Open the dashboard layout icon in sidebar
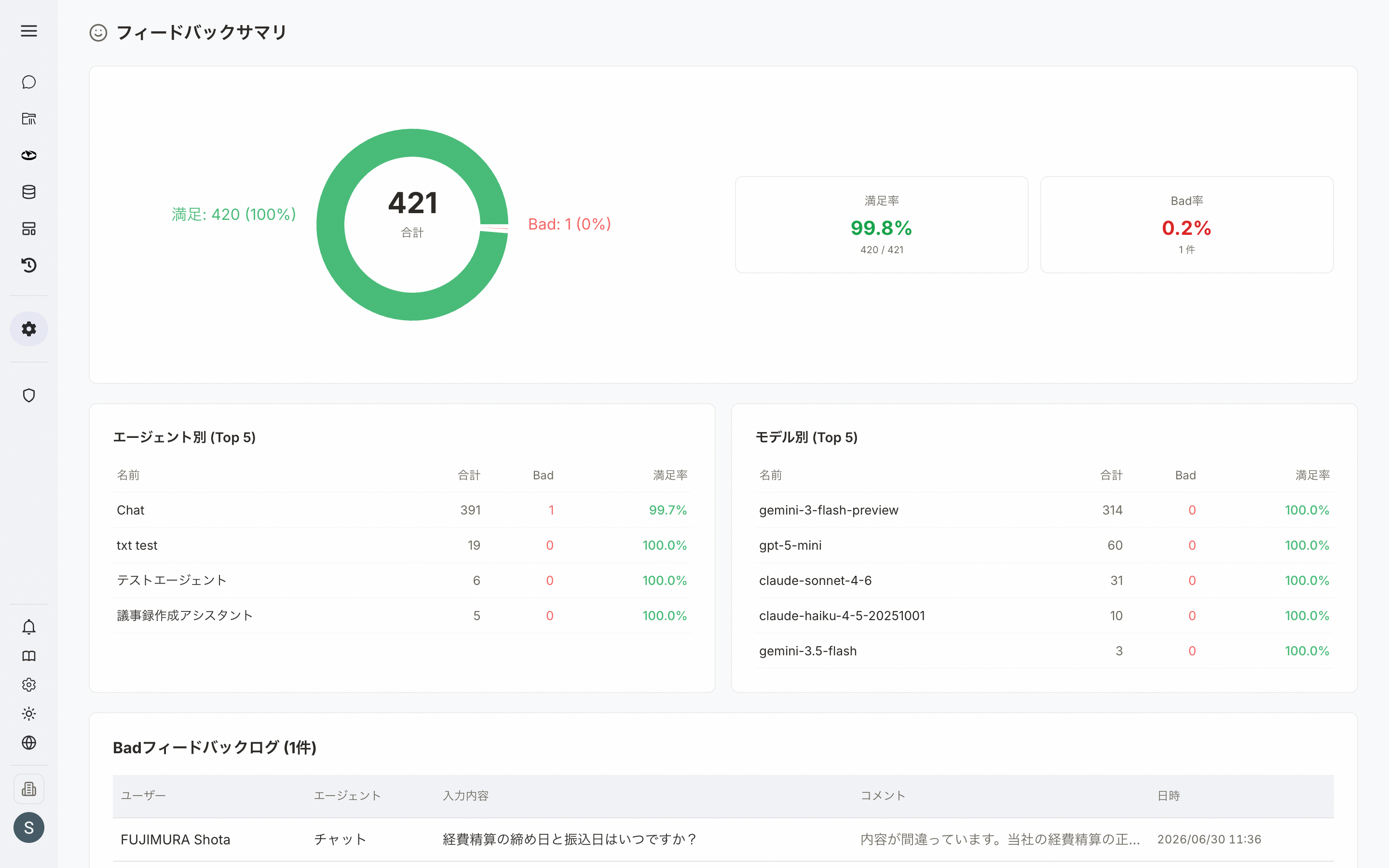Screen dimensions: 1389x868 pos(29,229)
